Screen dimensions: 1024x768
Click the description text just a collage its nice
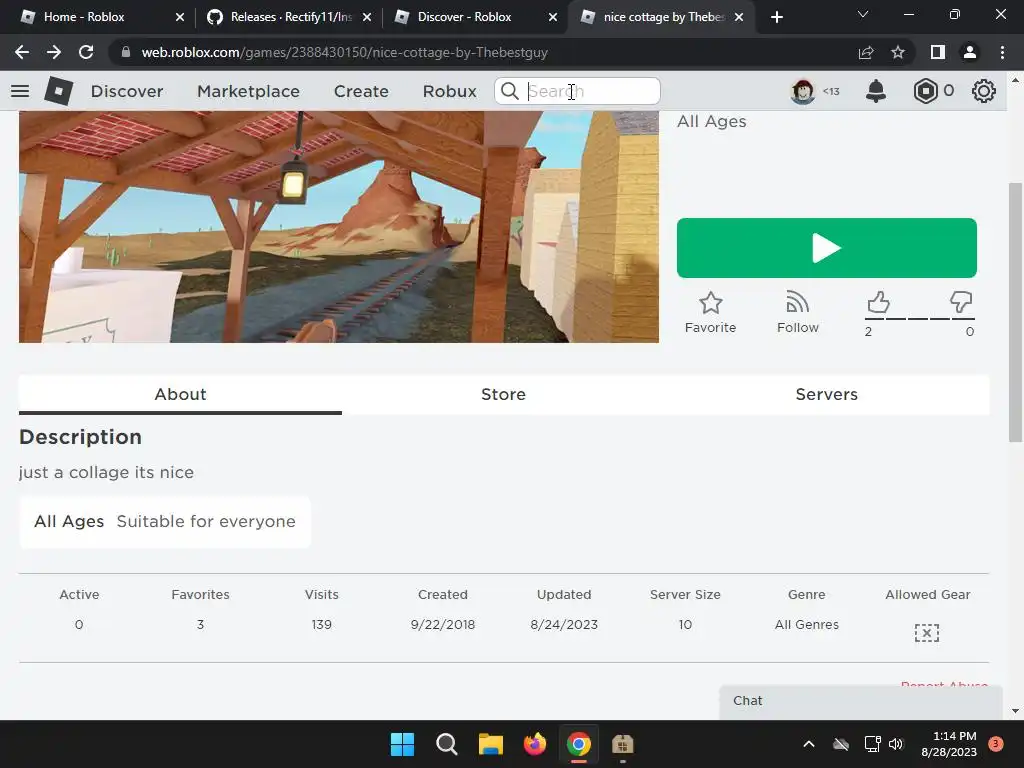(x=106, y=472)
